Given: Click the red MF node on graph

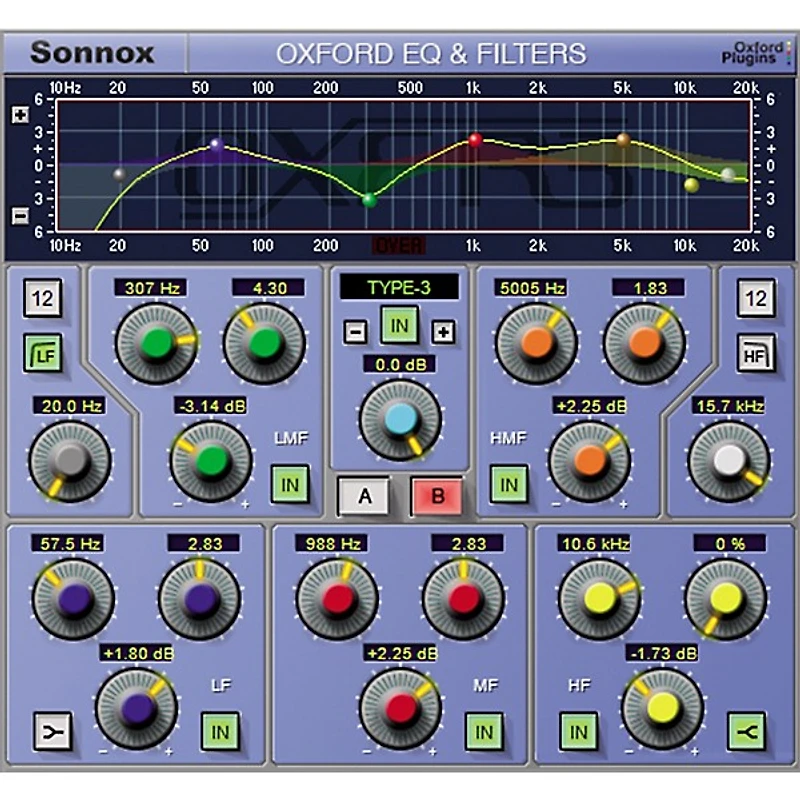Looking at the screenshot, I should [x=475, y=139].
